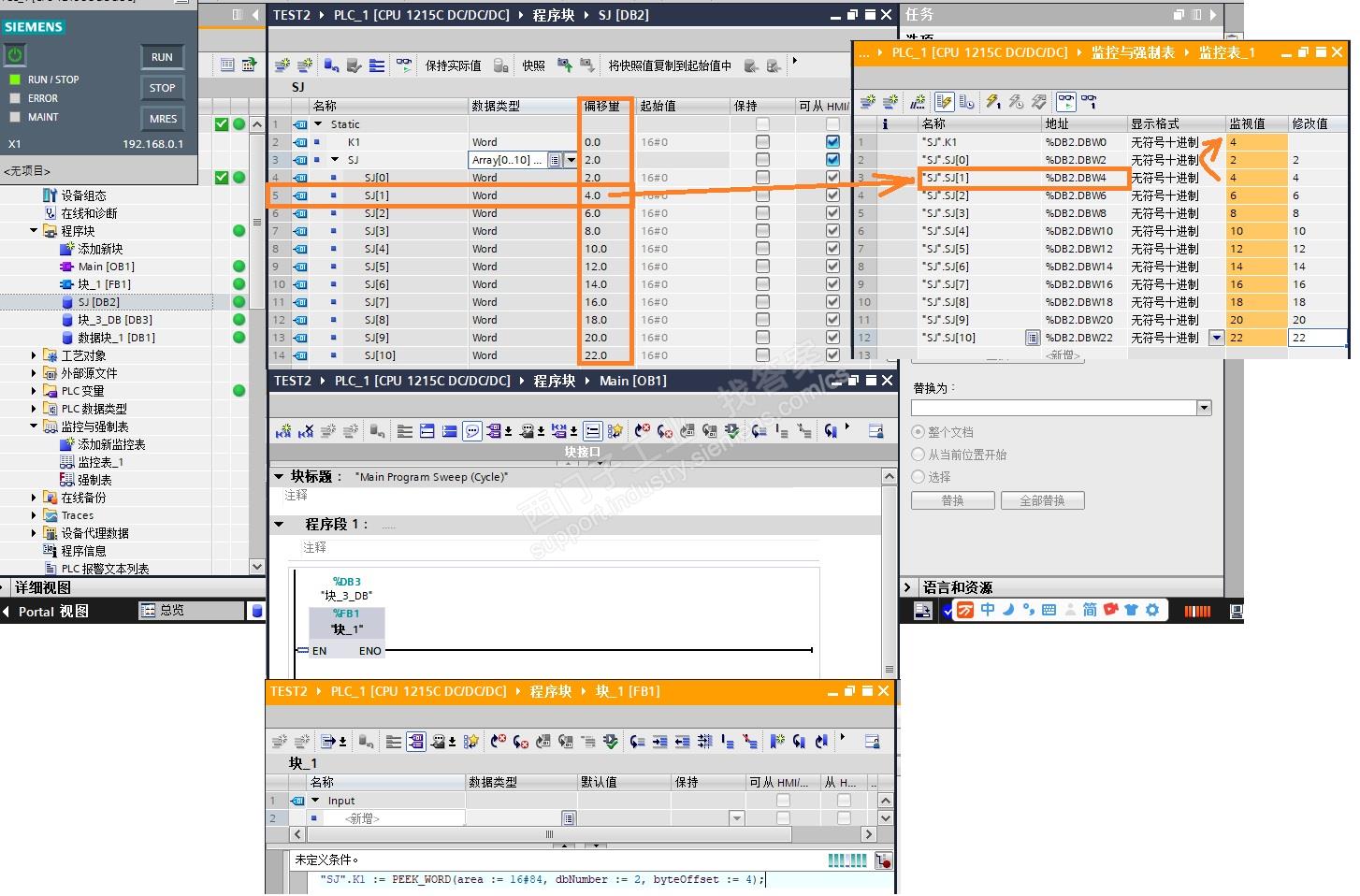Select SJ [DB2] in the project tree

98,302
